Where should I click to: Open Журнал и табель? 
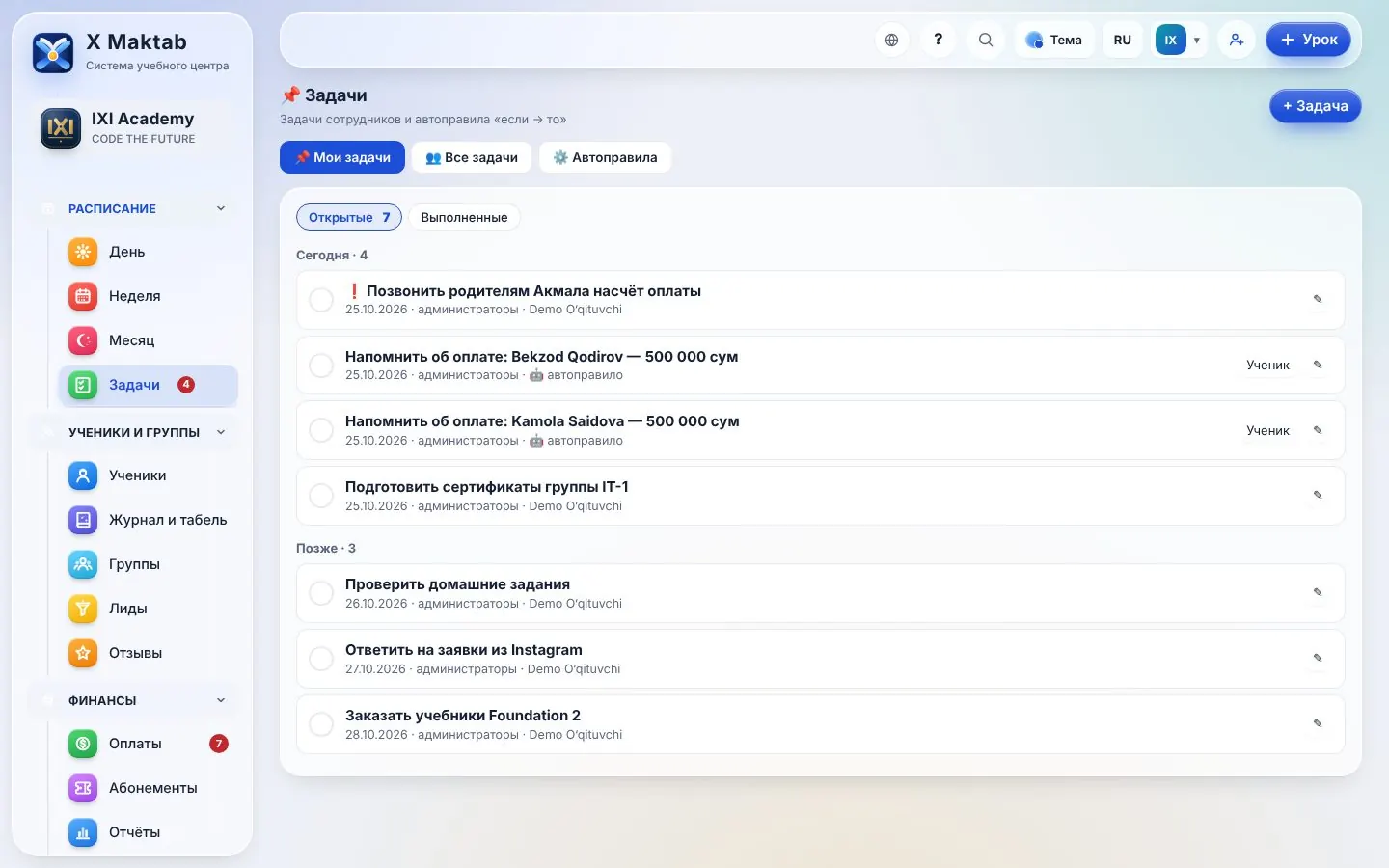[x=149, y=520]
